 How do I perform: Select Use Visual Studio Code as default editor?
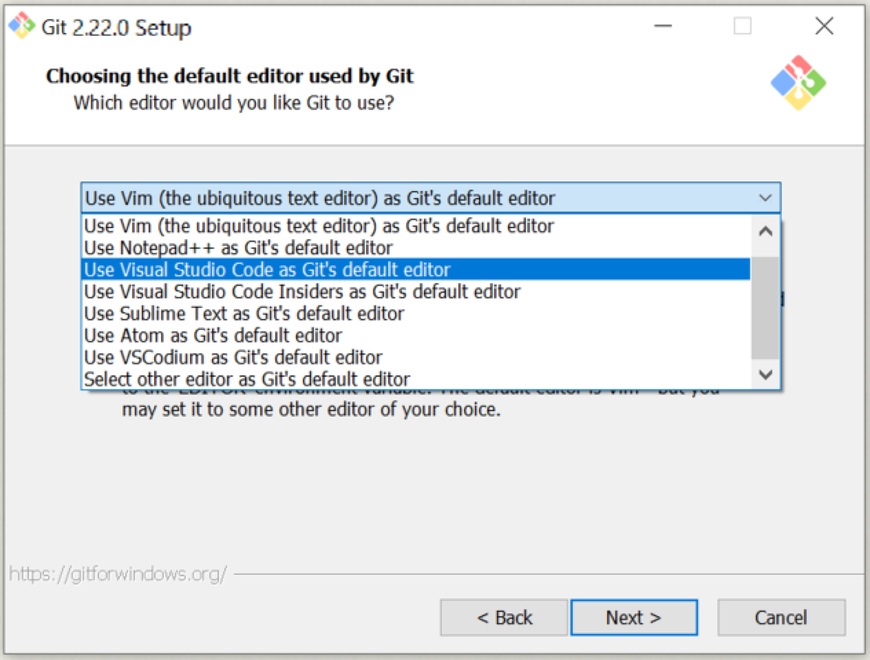click(x=416, y=270)
